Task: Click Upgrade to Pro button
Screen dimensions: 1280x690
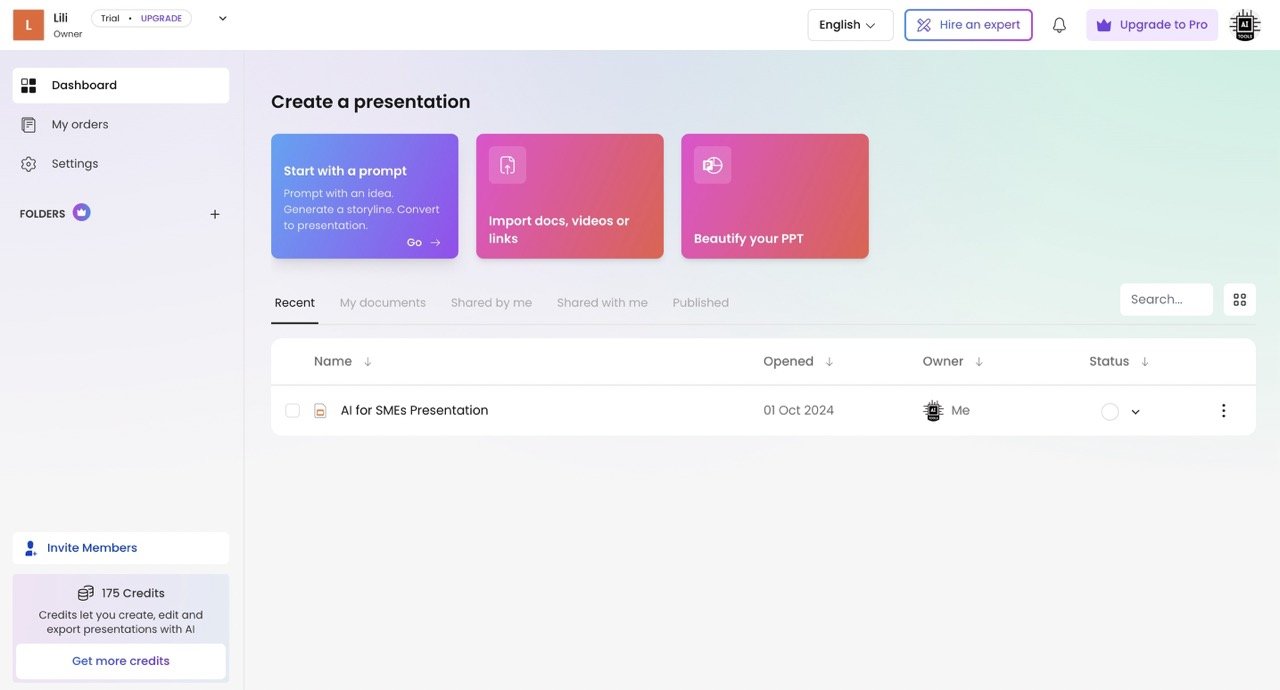Action: click(1152, 25)
